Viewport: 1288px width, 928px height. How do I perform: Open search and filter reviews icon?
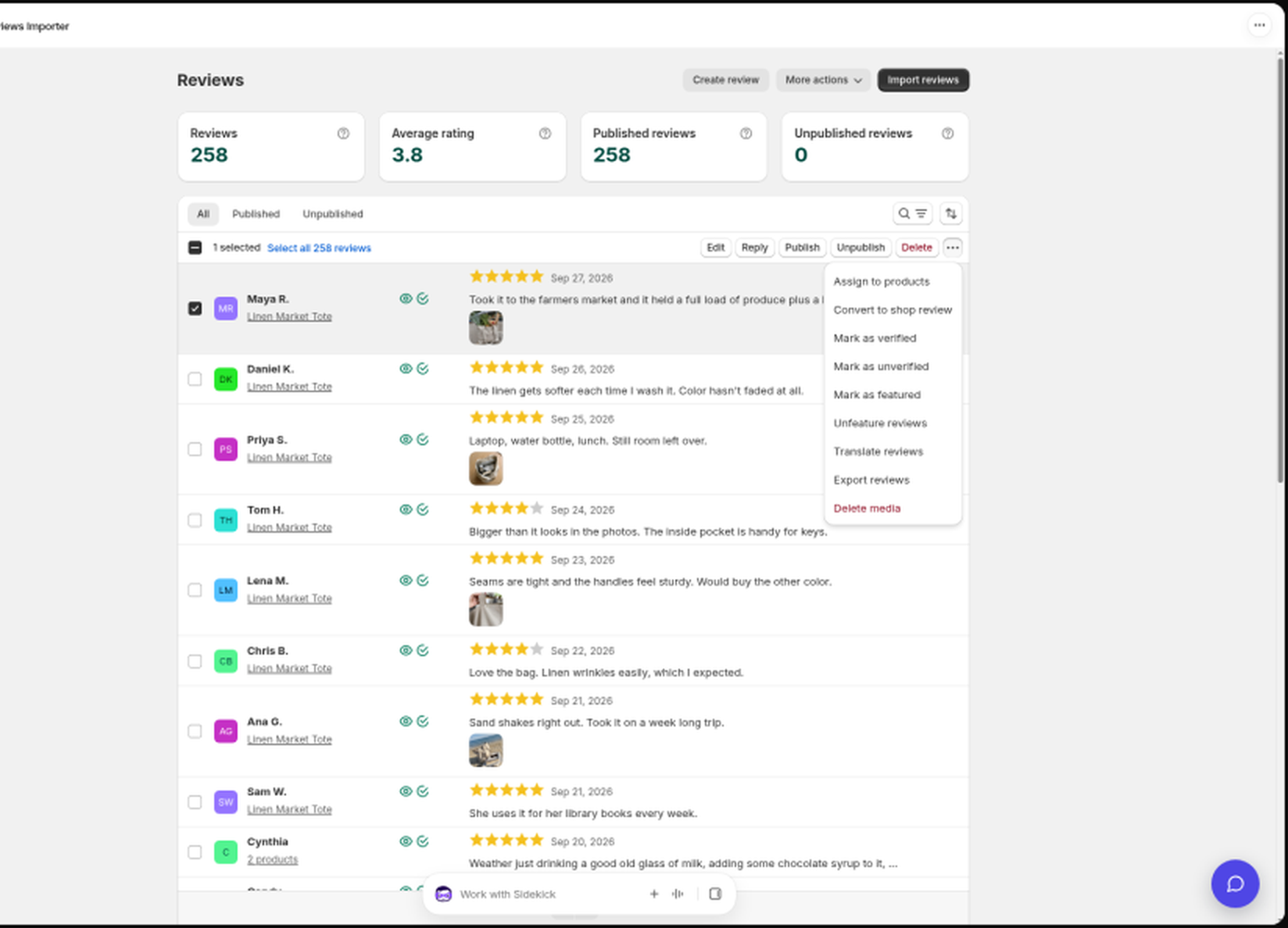[912, 213]
